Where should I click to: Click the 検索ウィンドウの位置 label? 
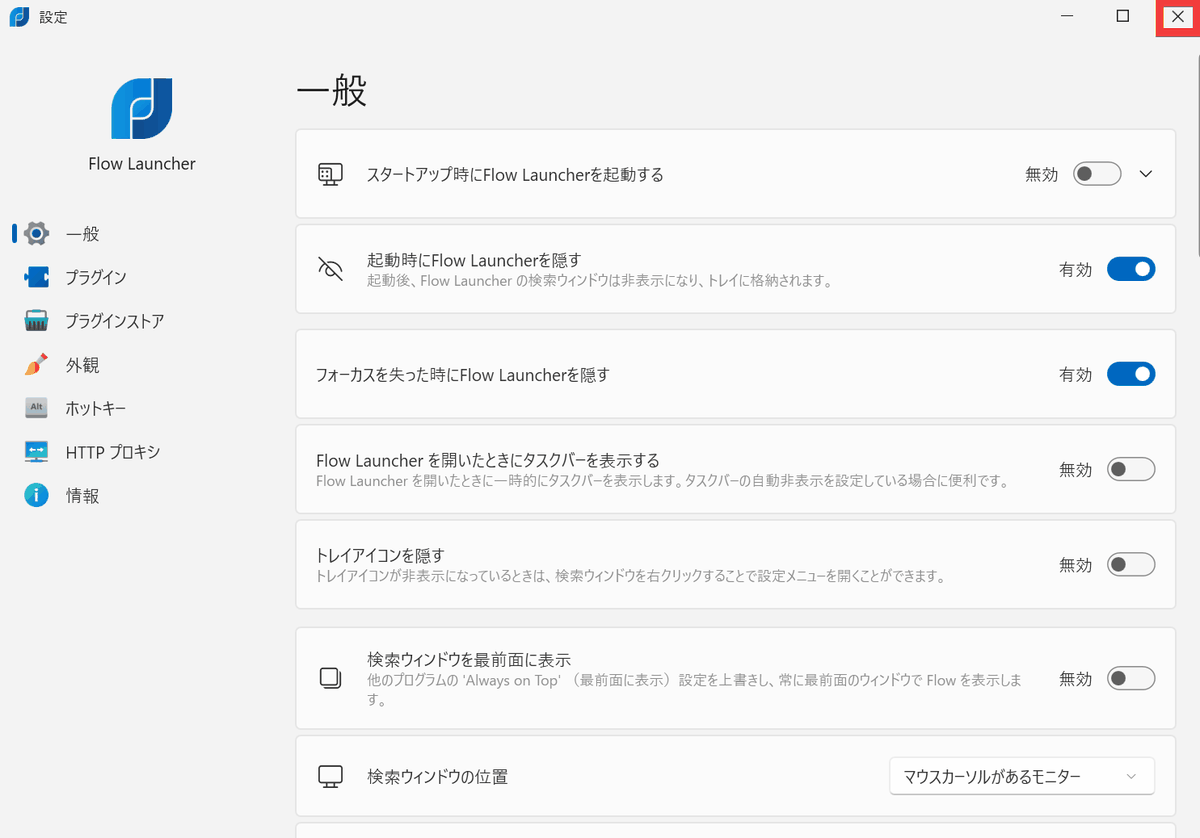(437, 776)
